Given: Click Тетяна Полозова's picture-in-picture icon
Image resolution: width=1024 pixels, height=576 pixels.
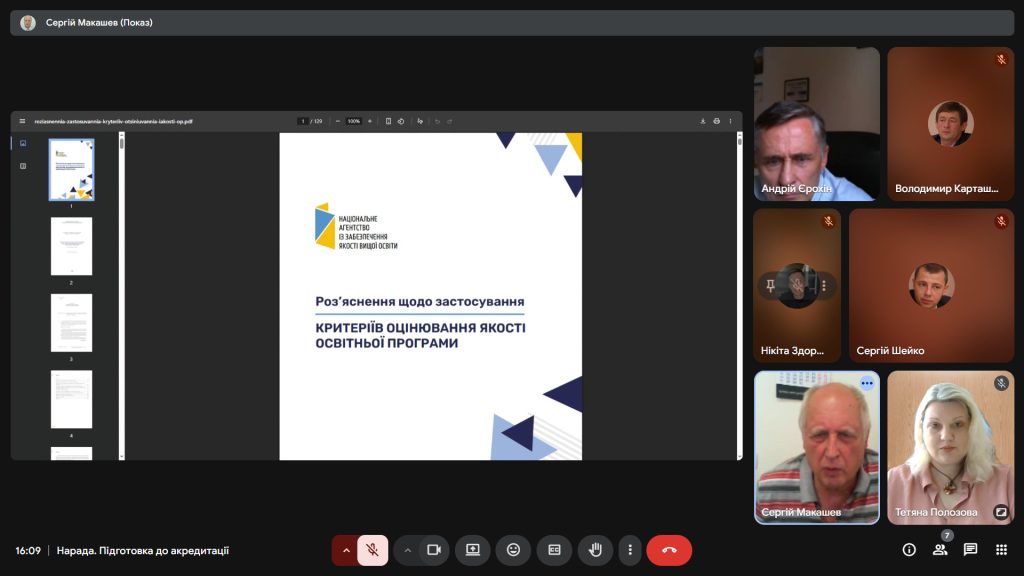Looking at the screenshot, I should 1001,512.
